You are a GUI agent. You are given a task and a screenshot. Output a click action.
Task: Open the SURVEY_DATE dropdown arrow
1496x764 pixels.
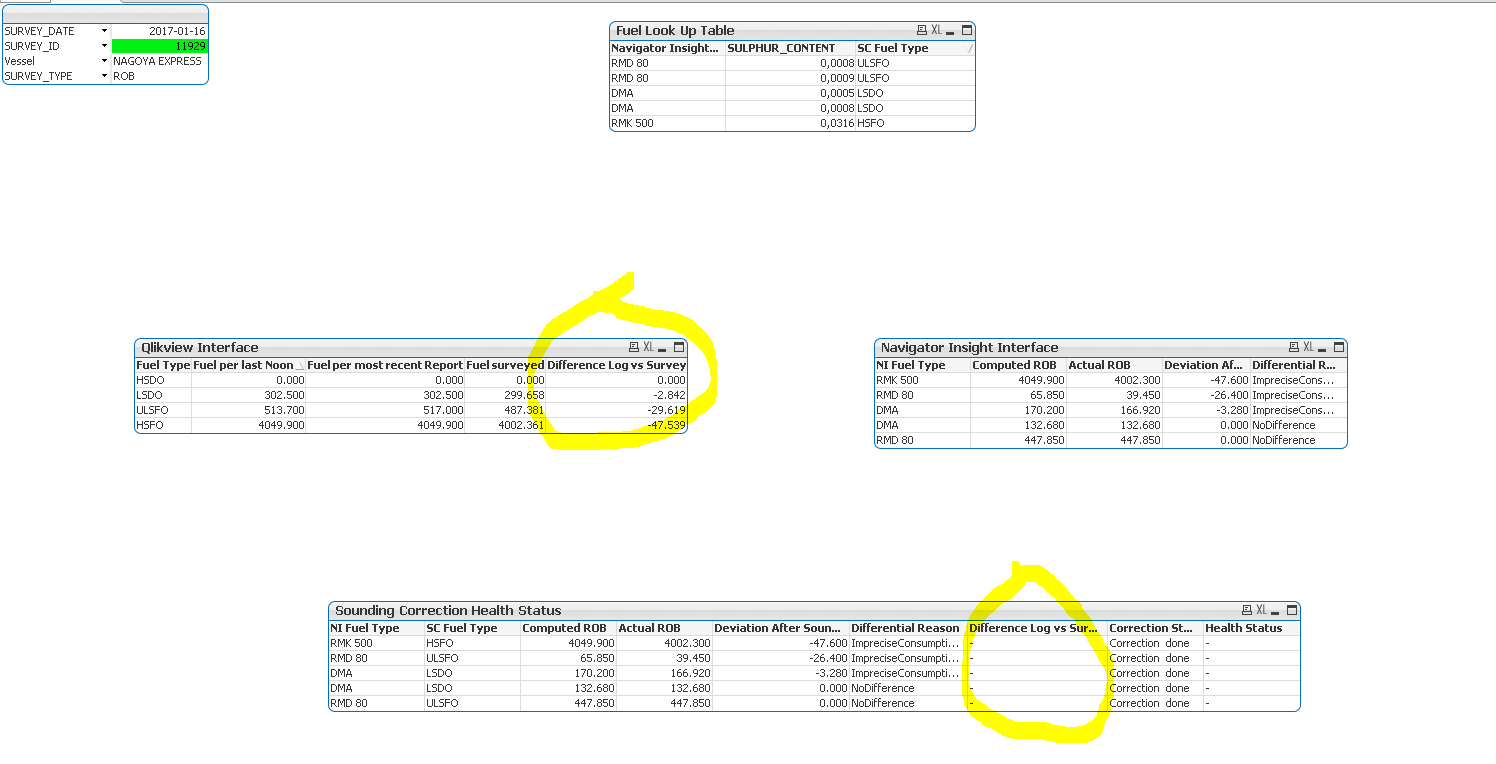coord(104,31)
